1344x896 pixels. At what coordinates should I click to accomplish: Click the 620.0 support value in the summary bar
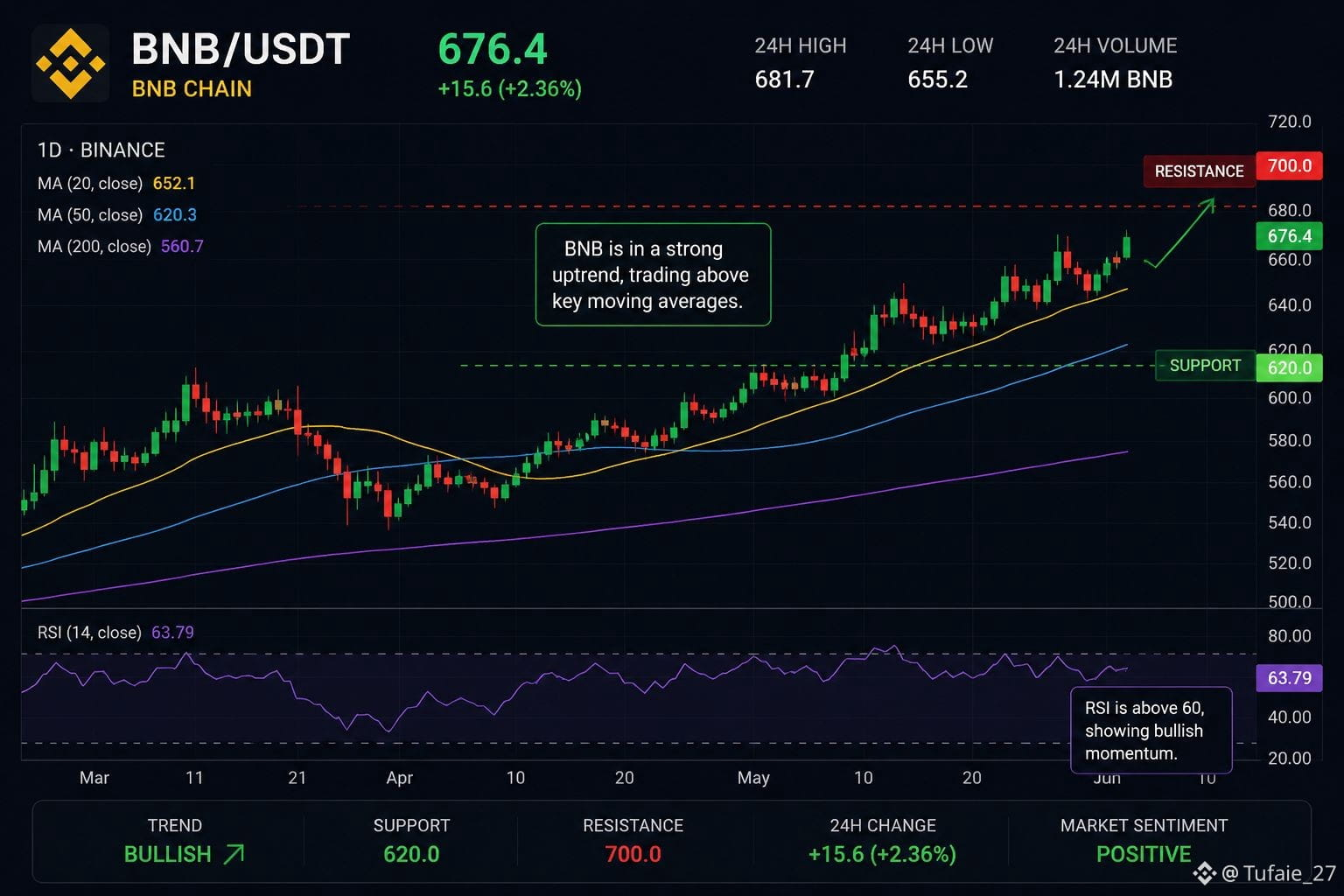pyautogui.click(x=411, y=855)
